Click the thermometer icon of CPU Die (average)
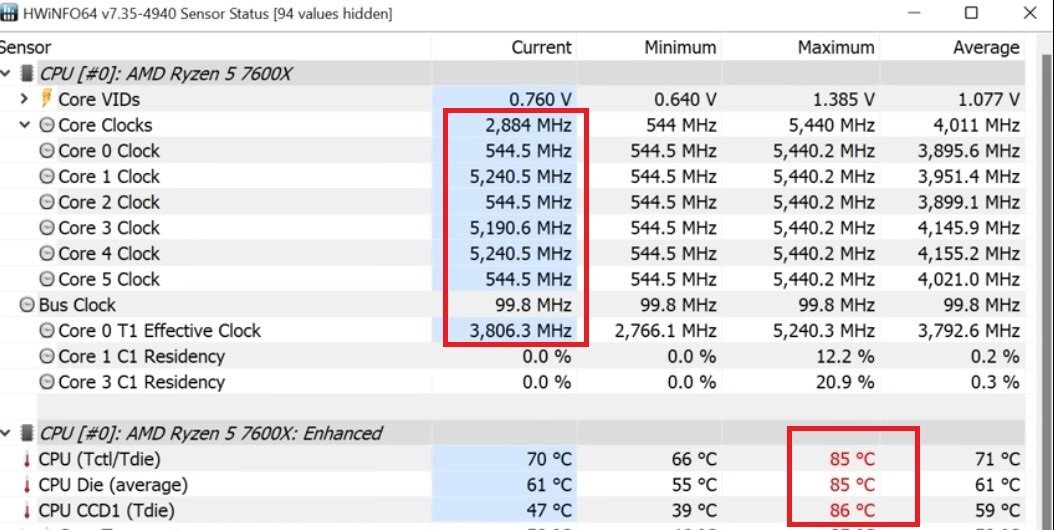Screen dimensions: 1054x530 tap(27, 485)
